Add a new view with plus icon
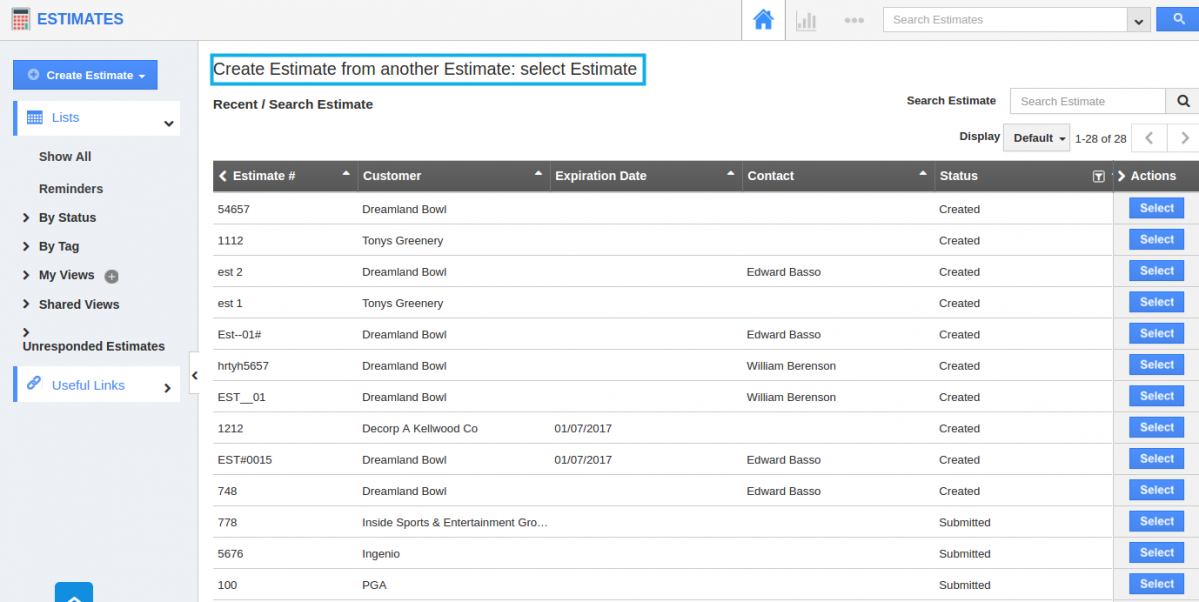 tap(112, 276)
